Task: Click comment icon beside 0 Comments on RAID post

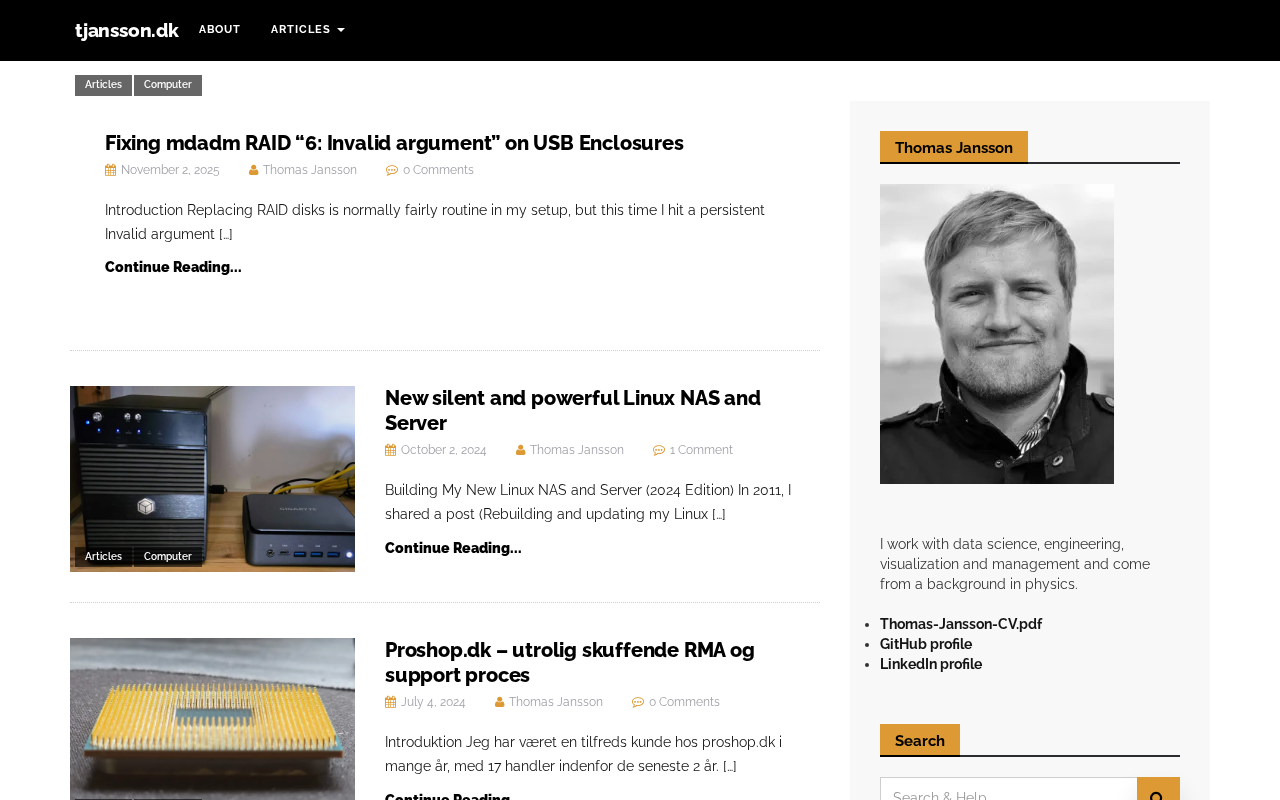Action: pyautogui.click(x=392, y=170)
